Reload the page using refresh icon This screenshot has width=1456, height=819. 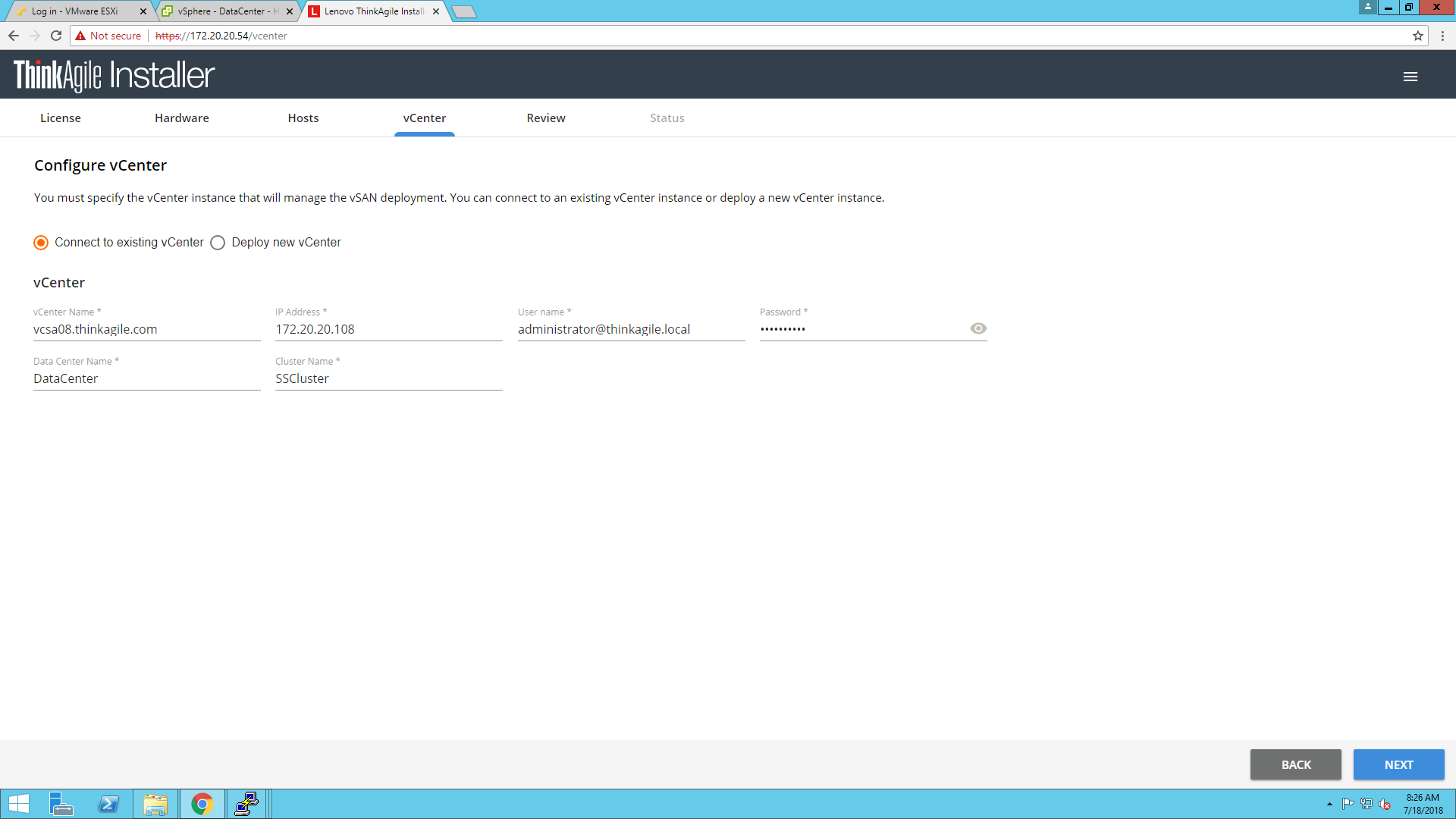point(55,36)
